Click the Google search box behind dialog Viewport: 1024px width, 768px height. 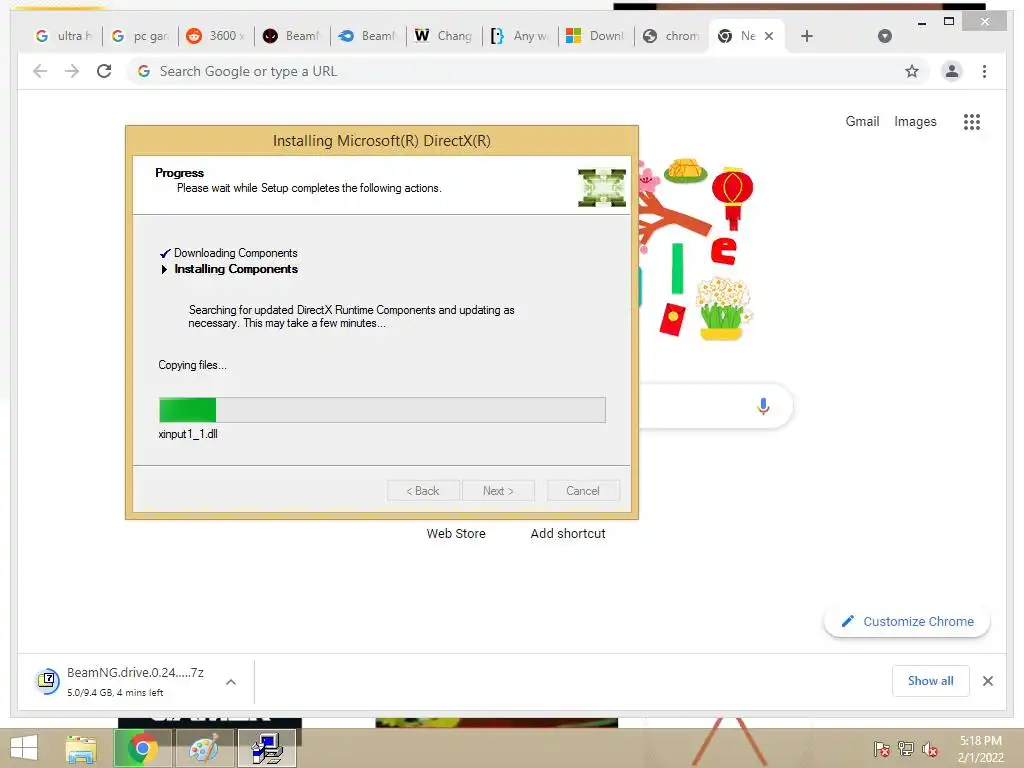715,406
